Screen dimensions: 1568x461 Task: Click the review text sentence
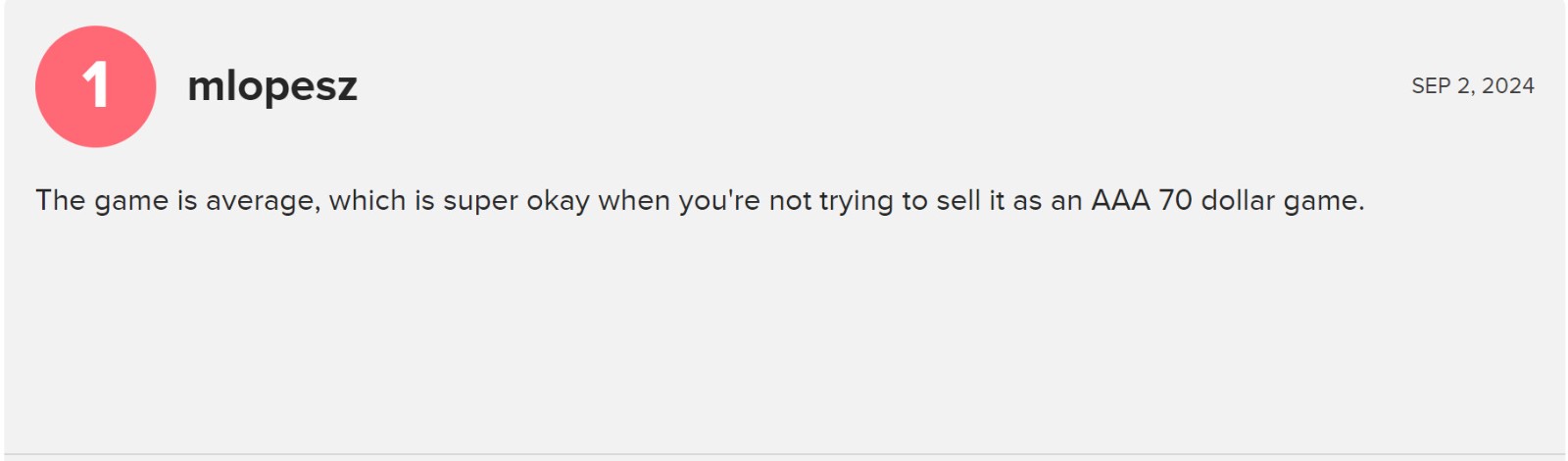click(x=700, y=201)
